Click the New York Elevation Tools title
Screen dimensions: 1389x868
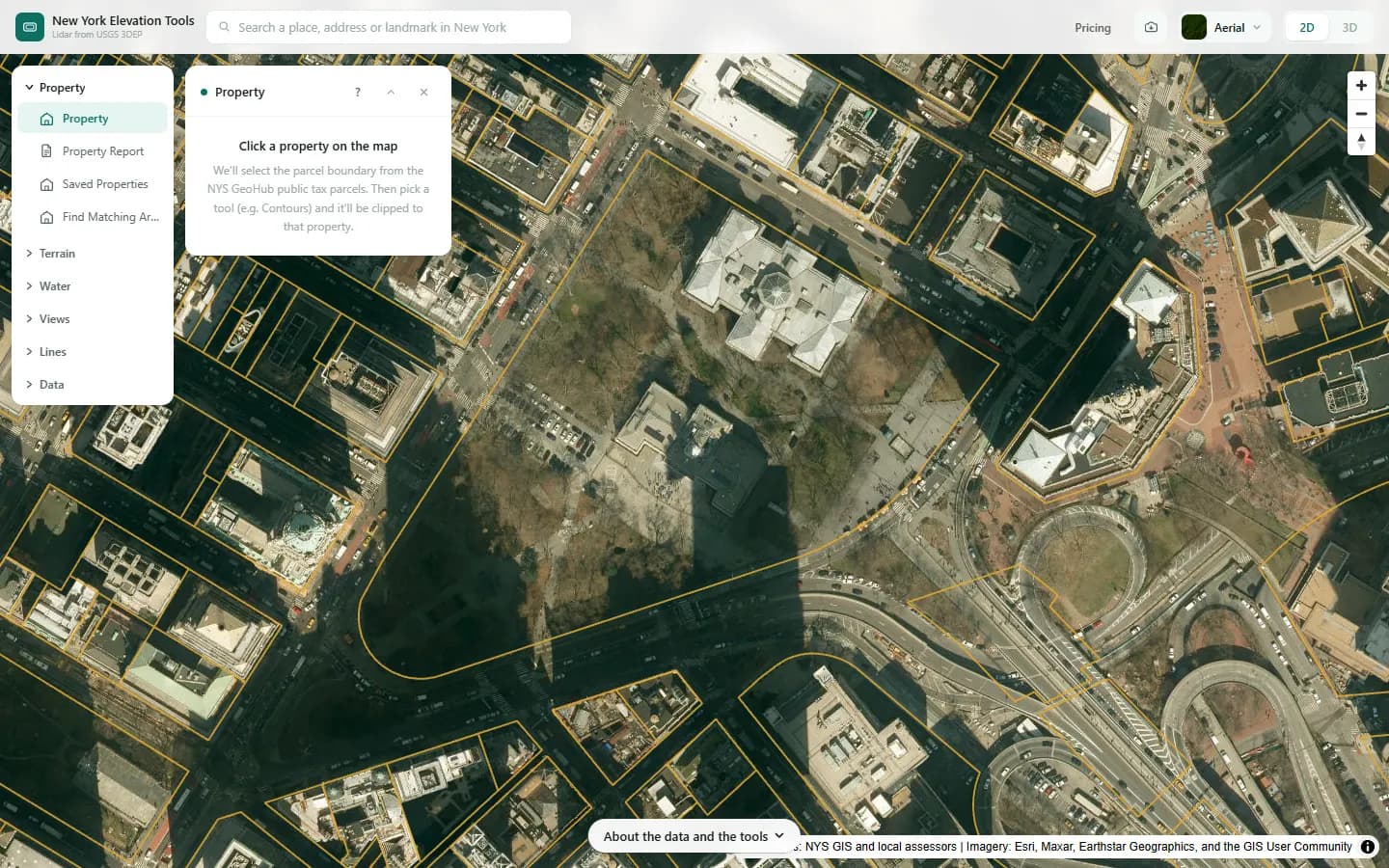click(x=123, y=20)
